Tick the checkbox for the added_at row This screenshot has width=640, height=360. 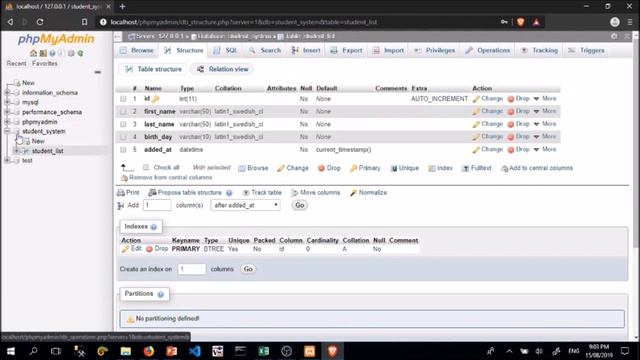click(x=123, y=150)
